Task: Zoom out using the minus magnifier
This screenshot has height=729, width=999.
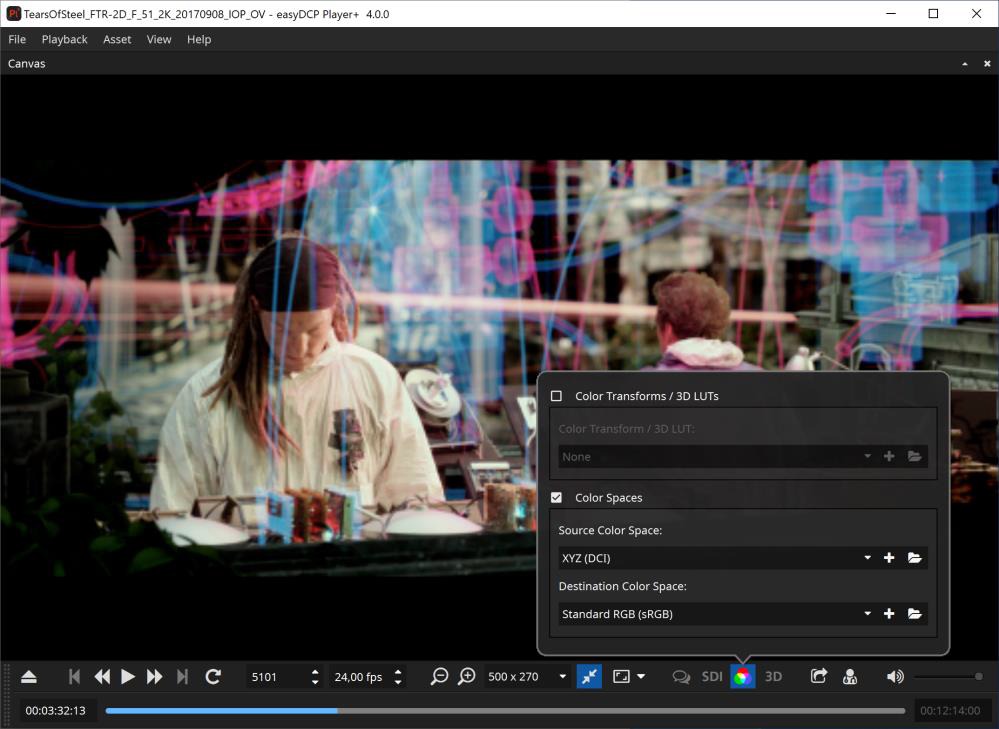Action: (x=439, y=677)
